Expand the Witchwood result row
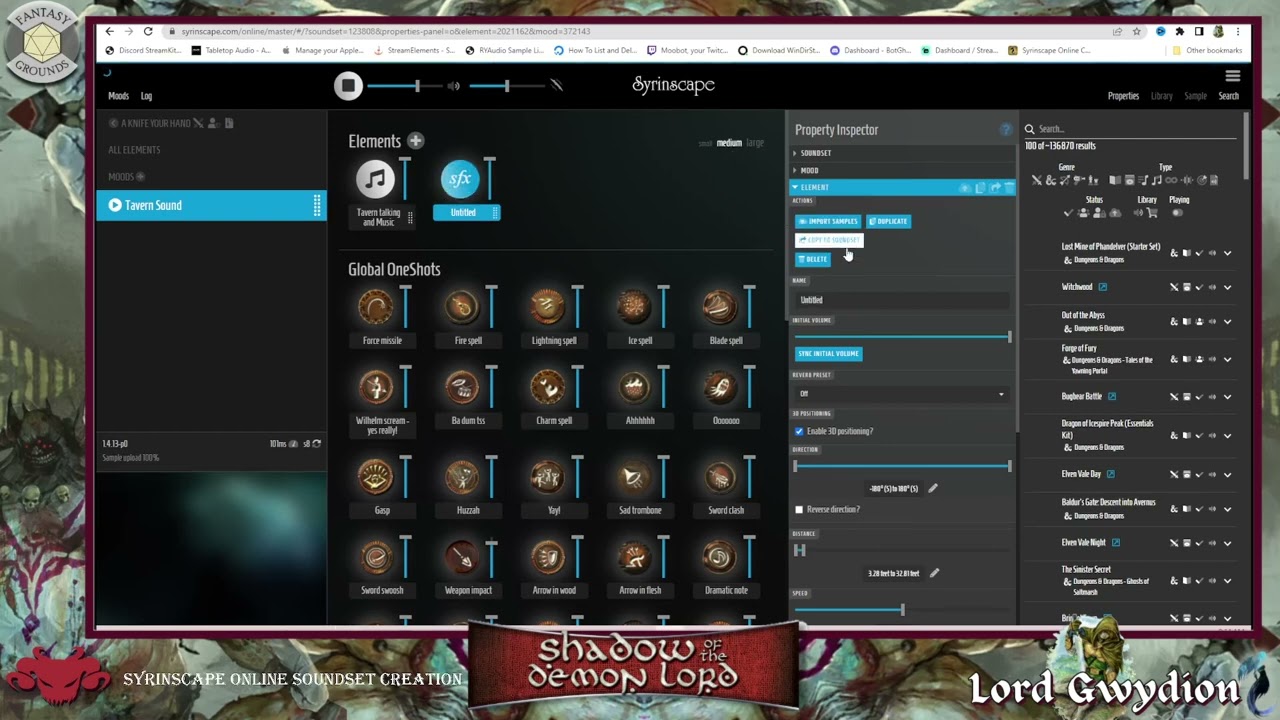 coord(1227,288)
